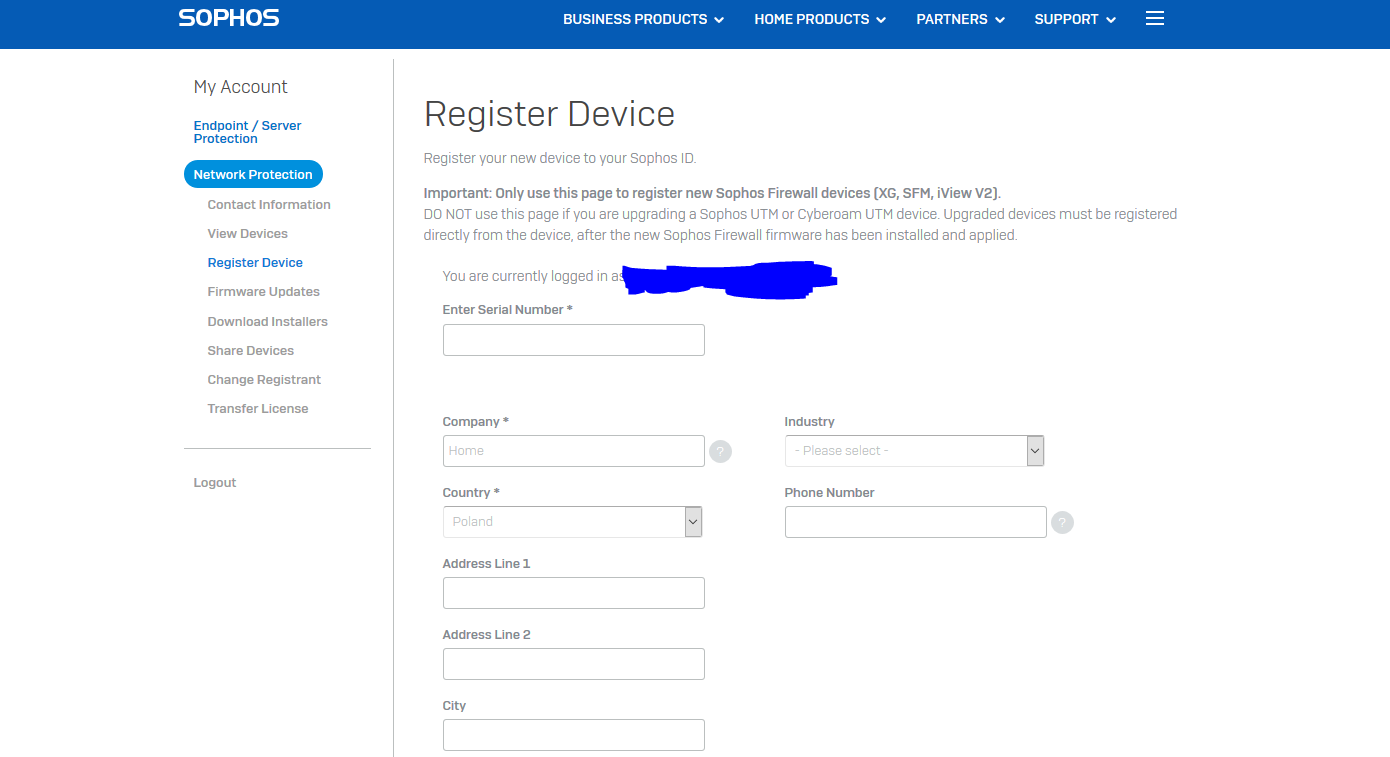Click the Register Device page title
This screenshot has width=1390, height=757.
pos(549,114)
